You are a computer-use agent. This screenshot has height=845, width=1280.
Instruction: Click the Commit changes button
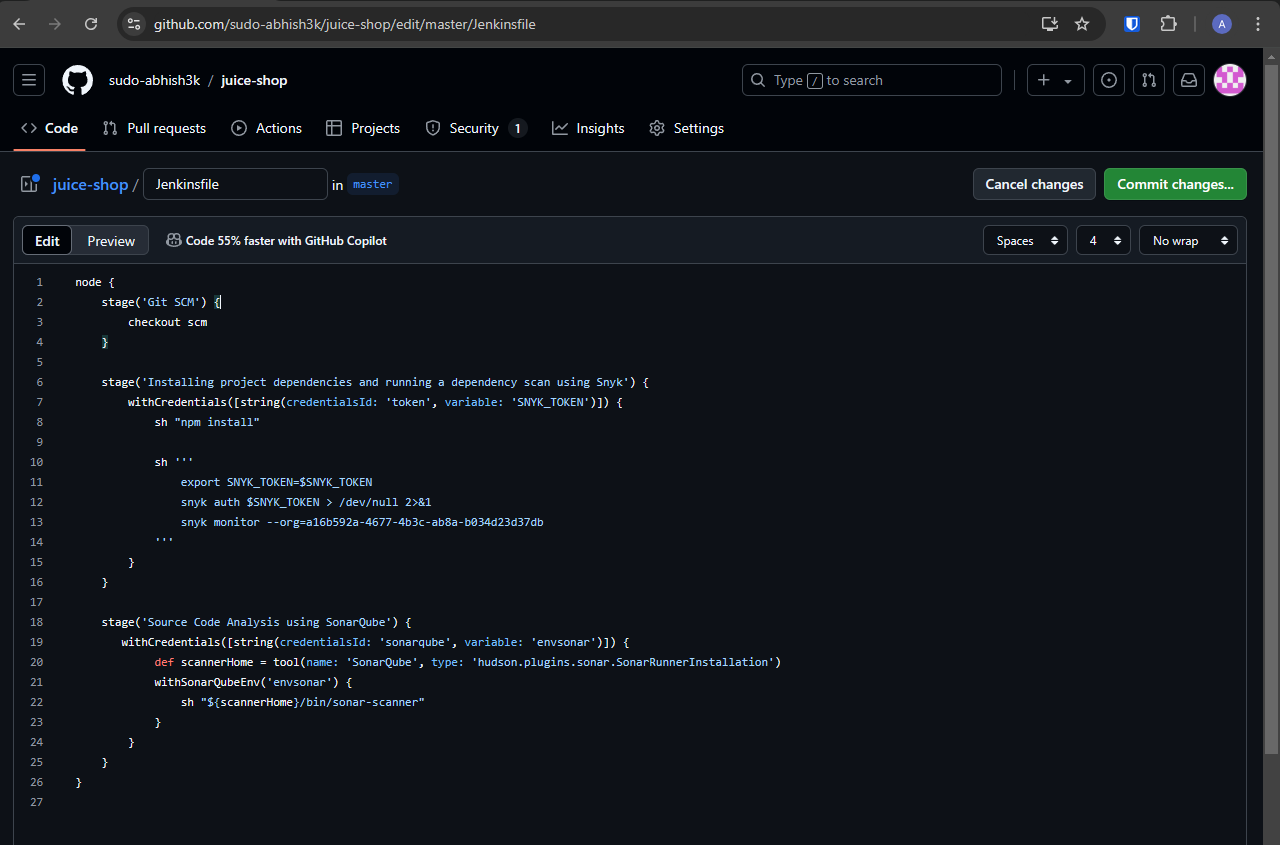(x=1175, y=184)
